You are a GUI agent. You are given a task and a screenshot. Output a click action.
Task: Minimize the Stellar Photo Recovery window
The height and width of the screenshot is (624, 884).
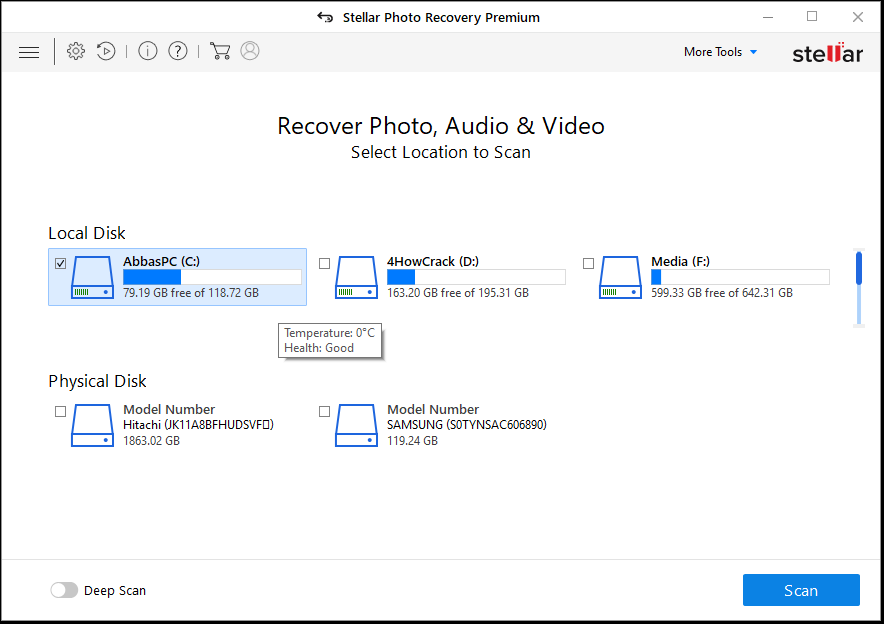tap(768, 17)
